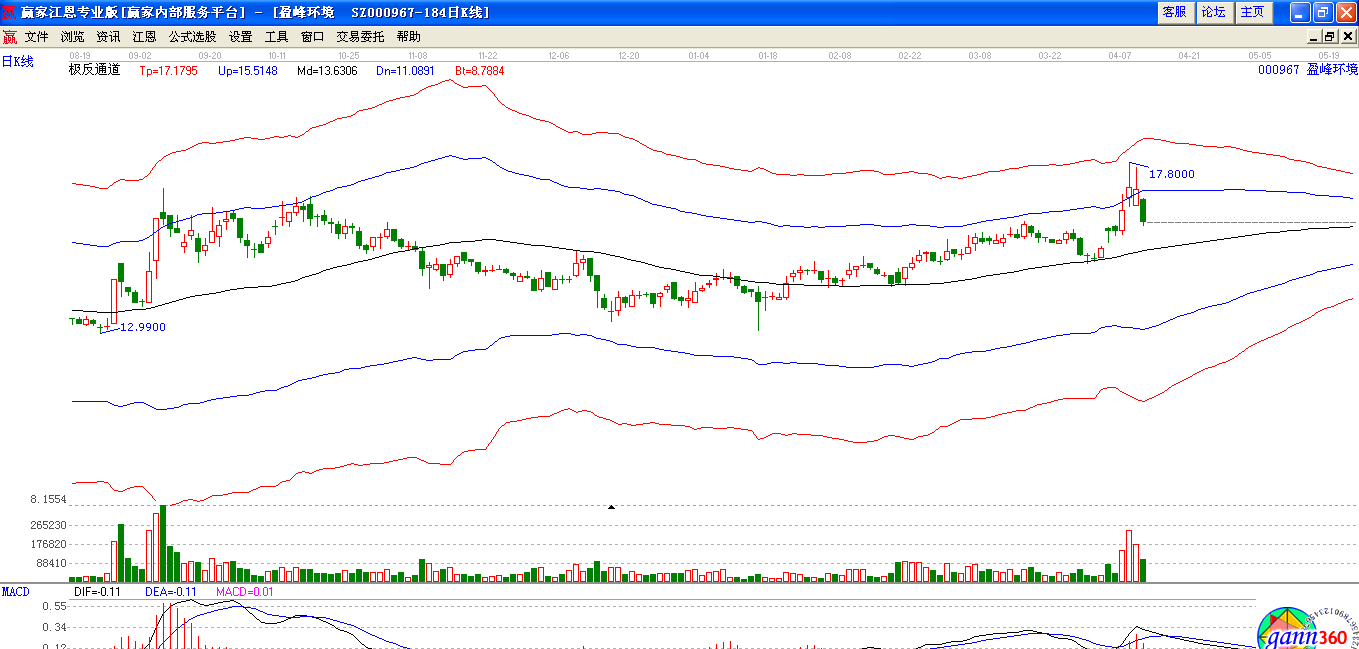Image resolution: width=1359 pixels, height=649 pixels.
Task: Click the 论坛 button in title bar
Action: (x=1213, y=12)
